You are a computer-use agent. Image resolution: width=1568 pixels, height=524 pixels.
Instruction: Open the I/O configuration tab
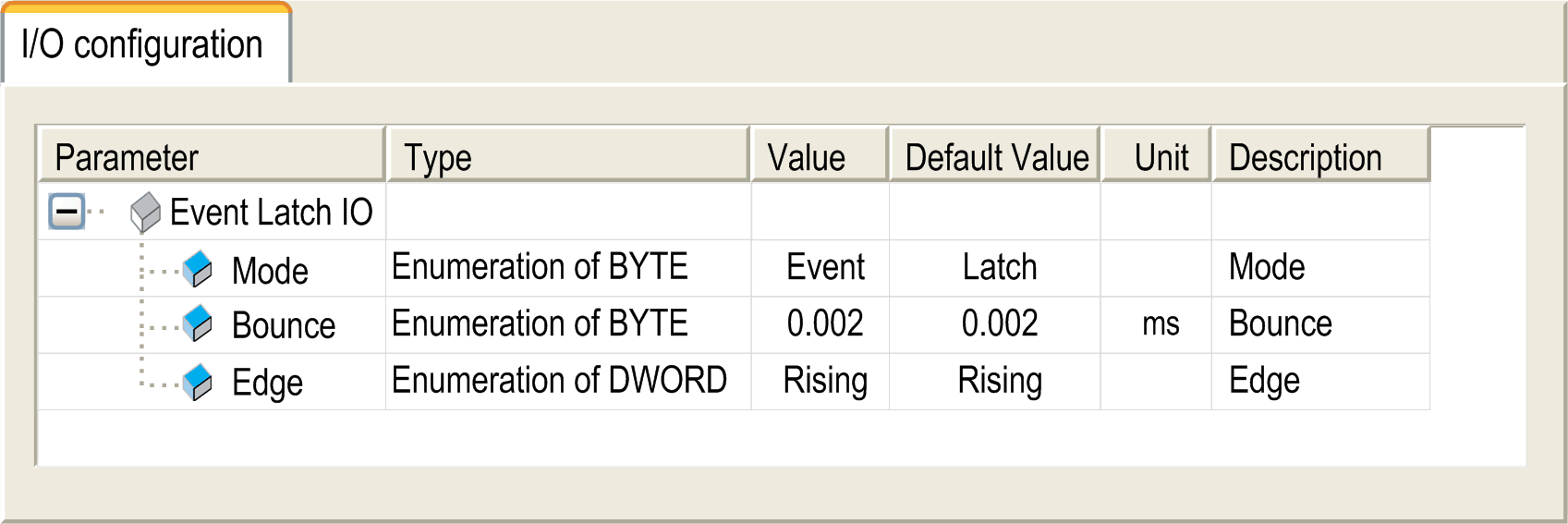point(145,44)
